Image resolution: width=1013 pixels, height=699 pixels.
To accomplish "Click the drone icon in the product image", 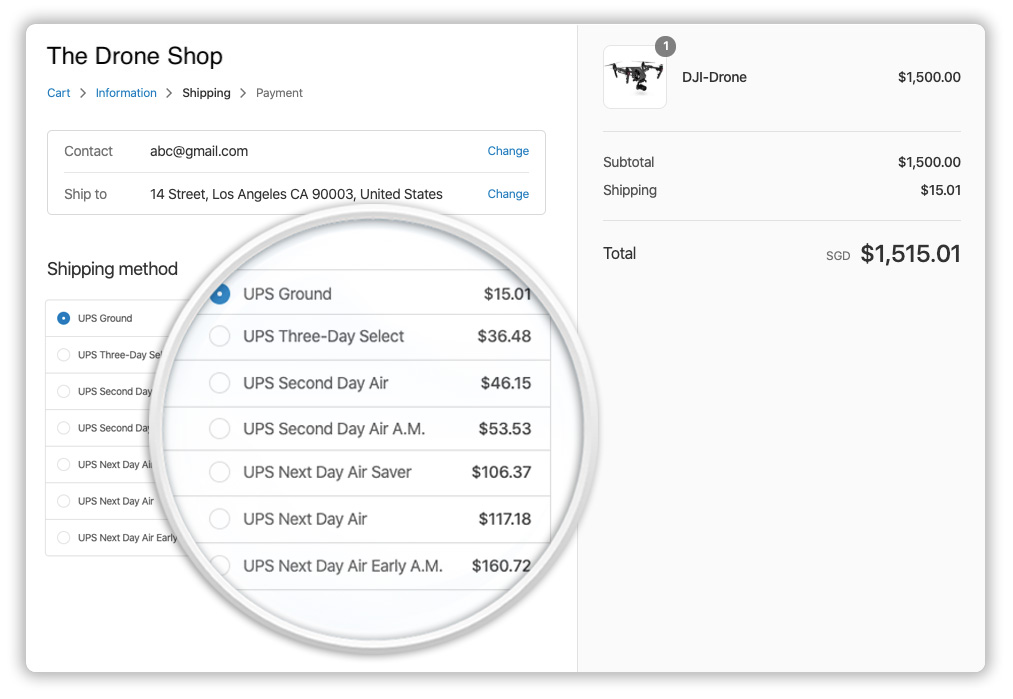I will click(634, 77).
